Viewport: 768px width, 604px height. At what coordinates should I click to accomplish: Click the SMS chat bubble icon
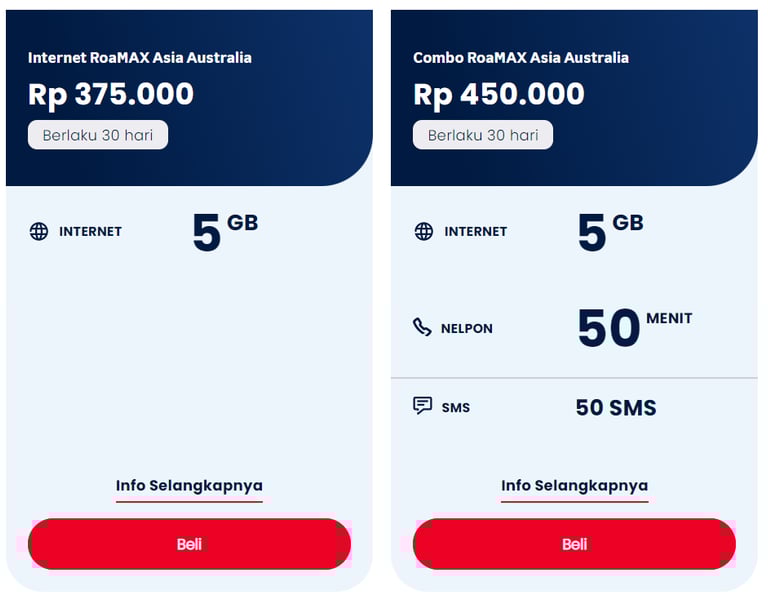422,406
